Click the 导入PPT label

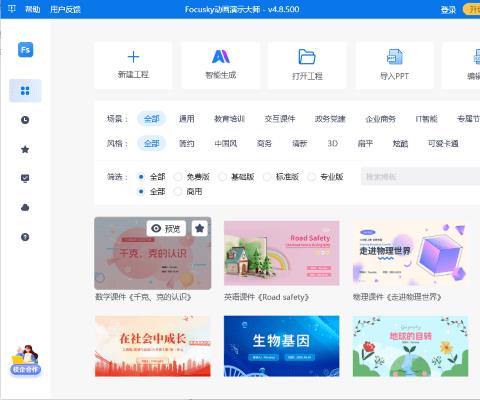click(394, 76)
